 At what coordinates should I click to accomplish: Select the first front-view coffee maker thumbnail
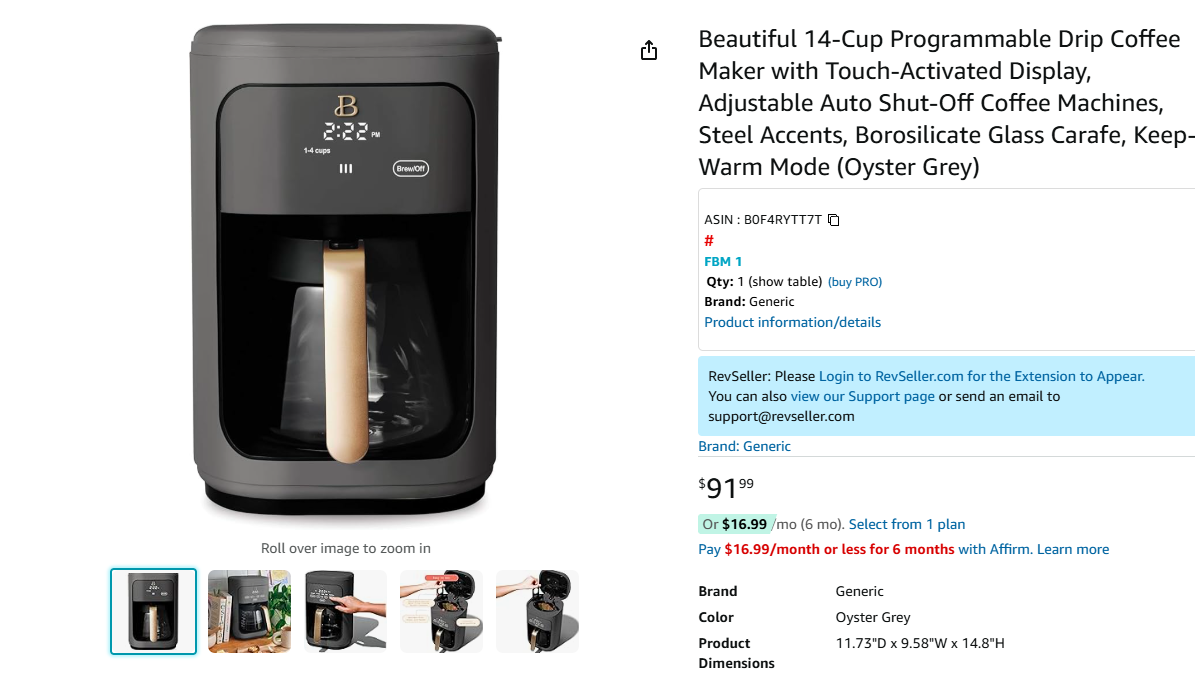coord(153,611)
